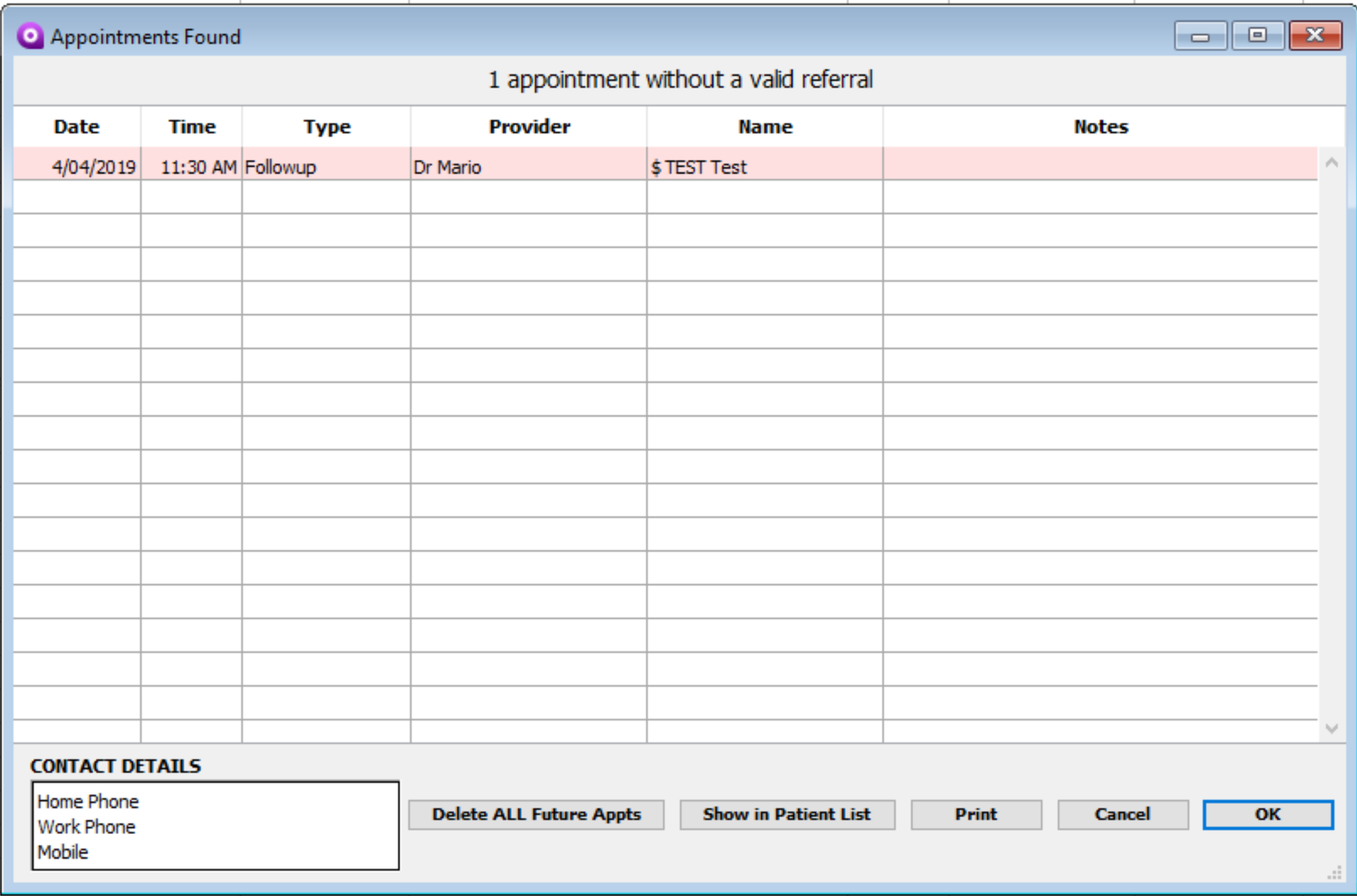The width and height of the screenshot is (1357, 896).
Task: Minimize the Appointments Found window
Action: pos(1200,36)
